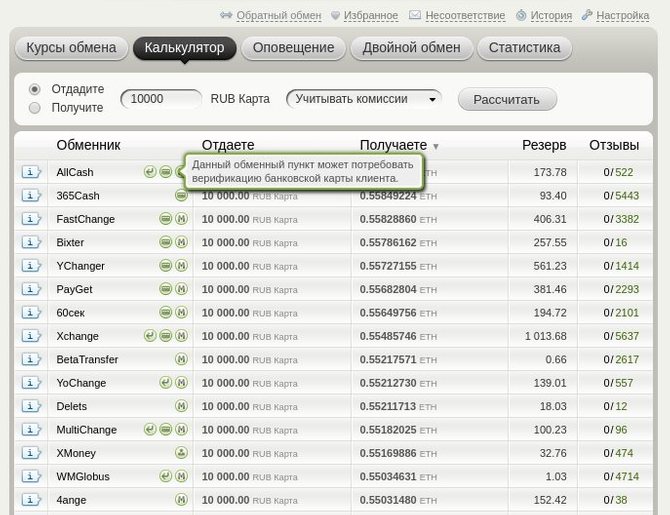Open info icon for Bixter row
This screenshot has width=670, height=515.
point(31,242)
